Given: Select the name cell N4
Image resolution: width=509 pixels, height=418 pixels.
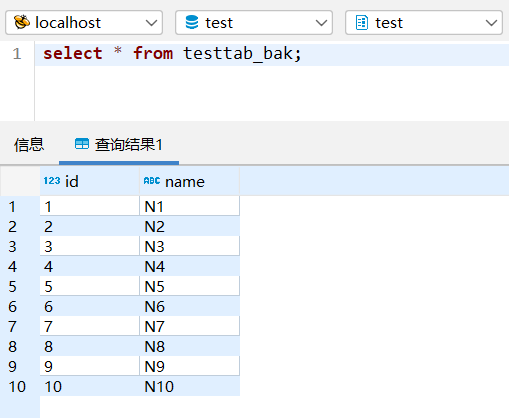Looking at the screenshot, I should coord(189,266).
